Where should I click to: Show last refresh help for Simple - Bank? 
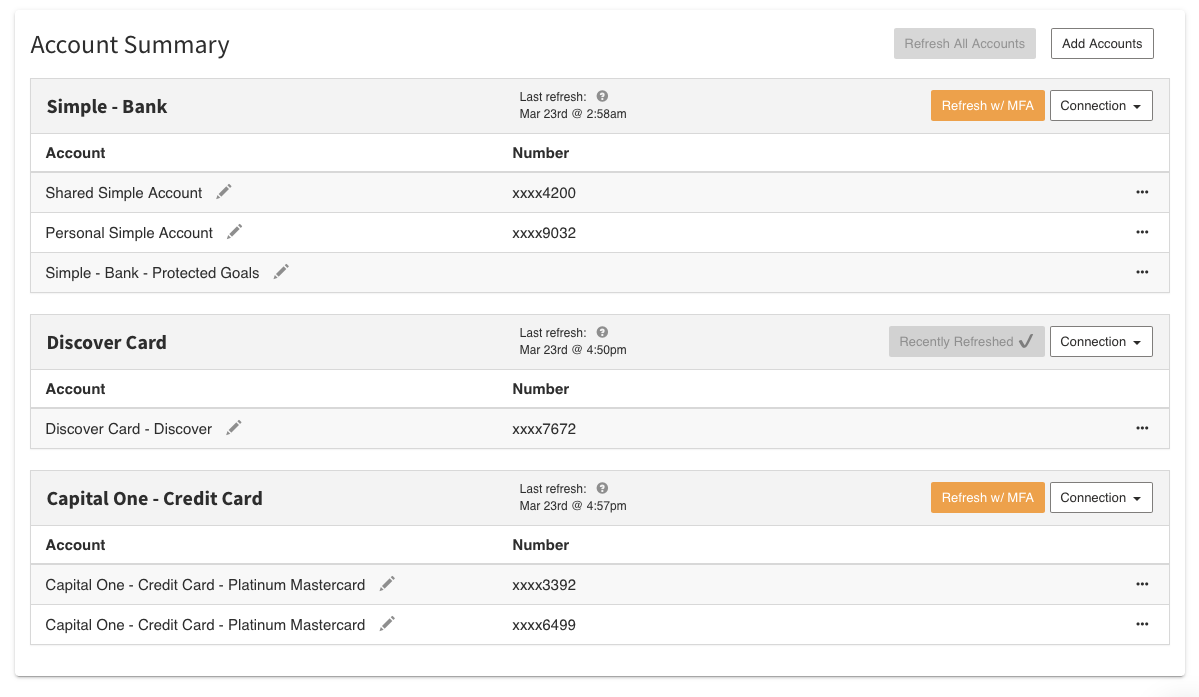[x=603, y=96]
